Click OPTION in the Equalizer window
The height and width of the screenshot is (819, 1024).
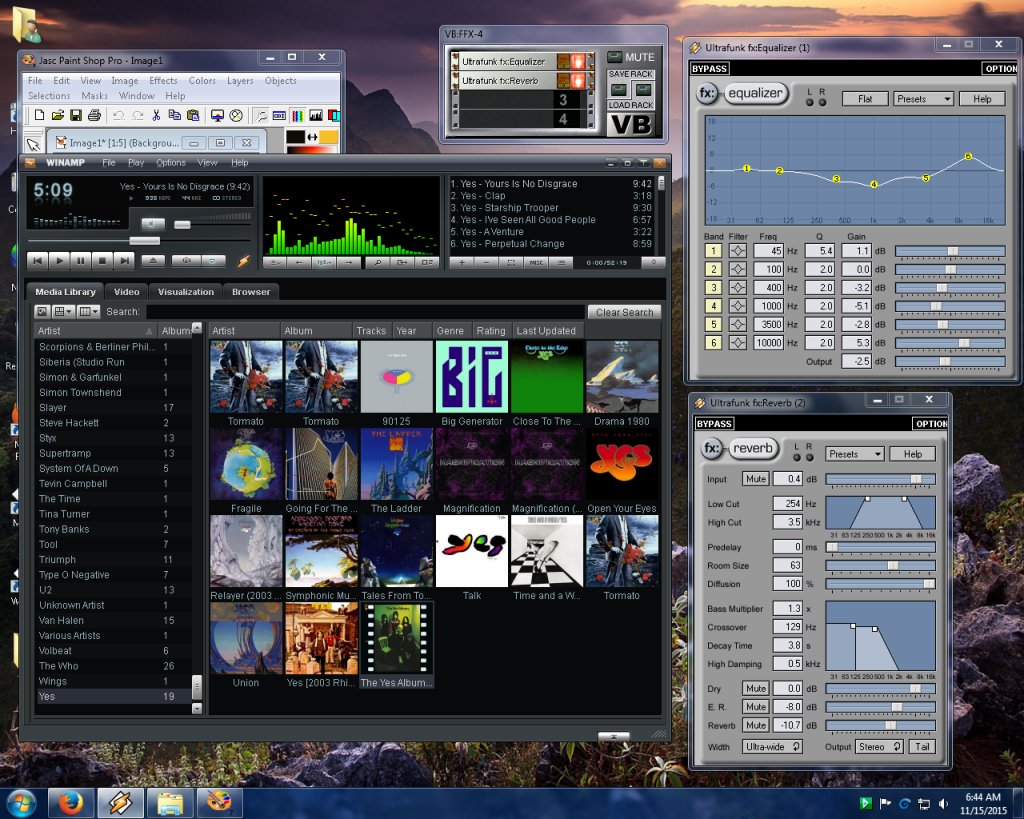[1001, 69]
